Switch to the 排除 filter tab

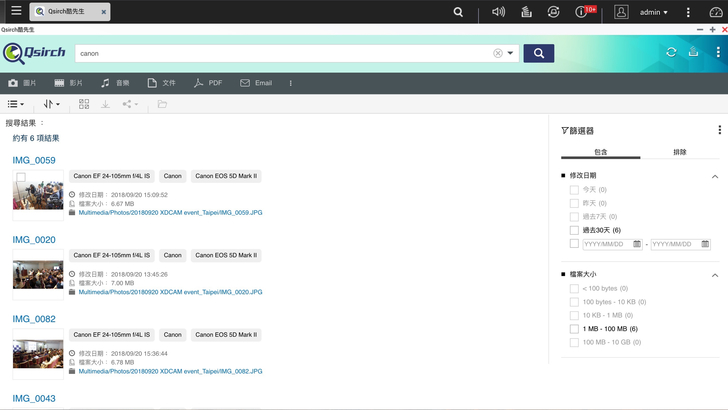[680, 153]
